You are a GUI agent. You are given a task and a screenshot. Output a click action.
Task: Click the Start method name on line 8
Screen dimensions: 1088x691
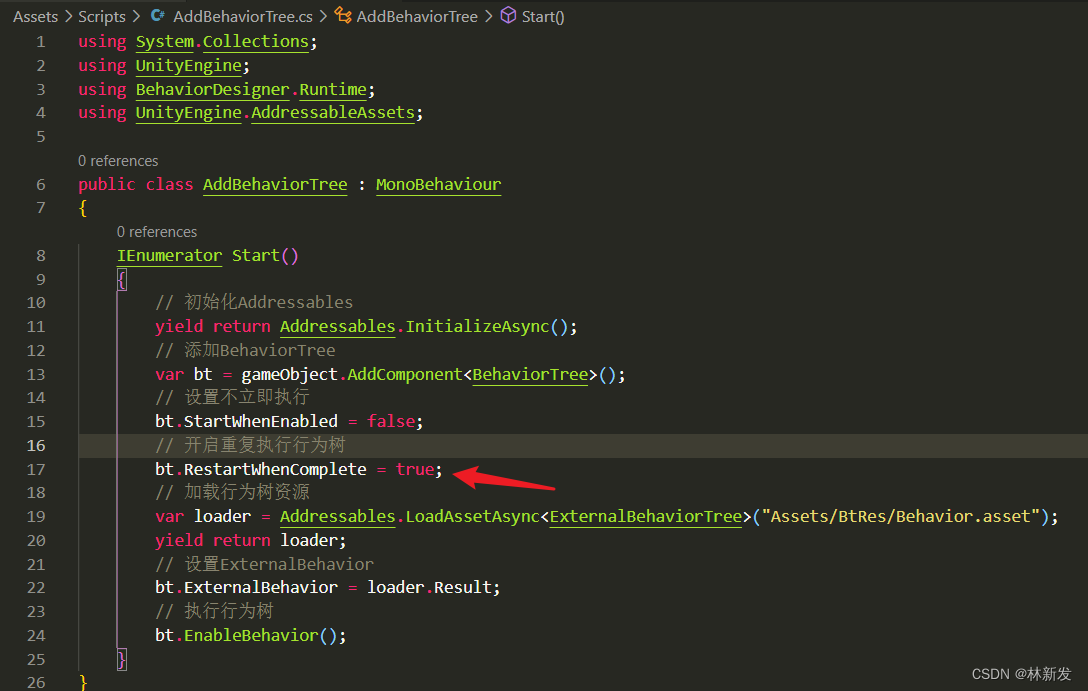click(x=255, y=255)
